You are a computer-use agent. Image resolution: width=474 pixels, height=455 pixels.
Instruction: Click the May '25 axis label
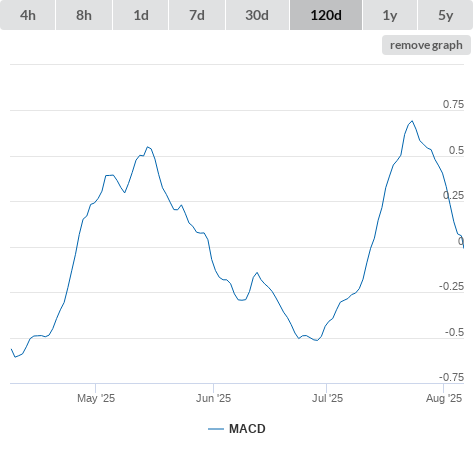point(96,398)
